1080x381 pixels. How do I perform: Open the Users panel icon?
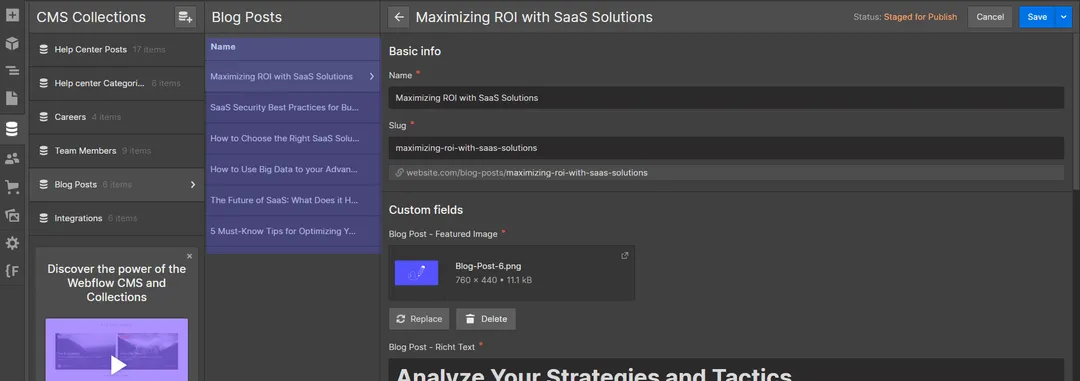(x=12, y=158)
